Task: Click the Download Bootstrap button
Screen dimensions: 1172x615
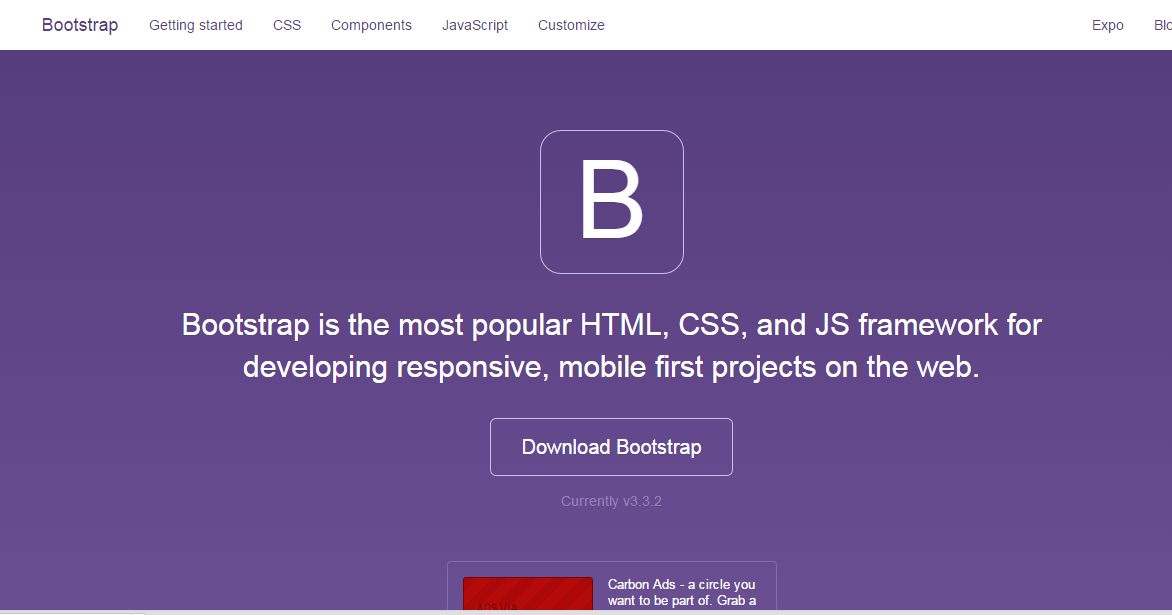Action: (x=611, y=447)
